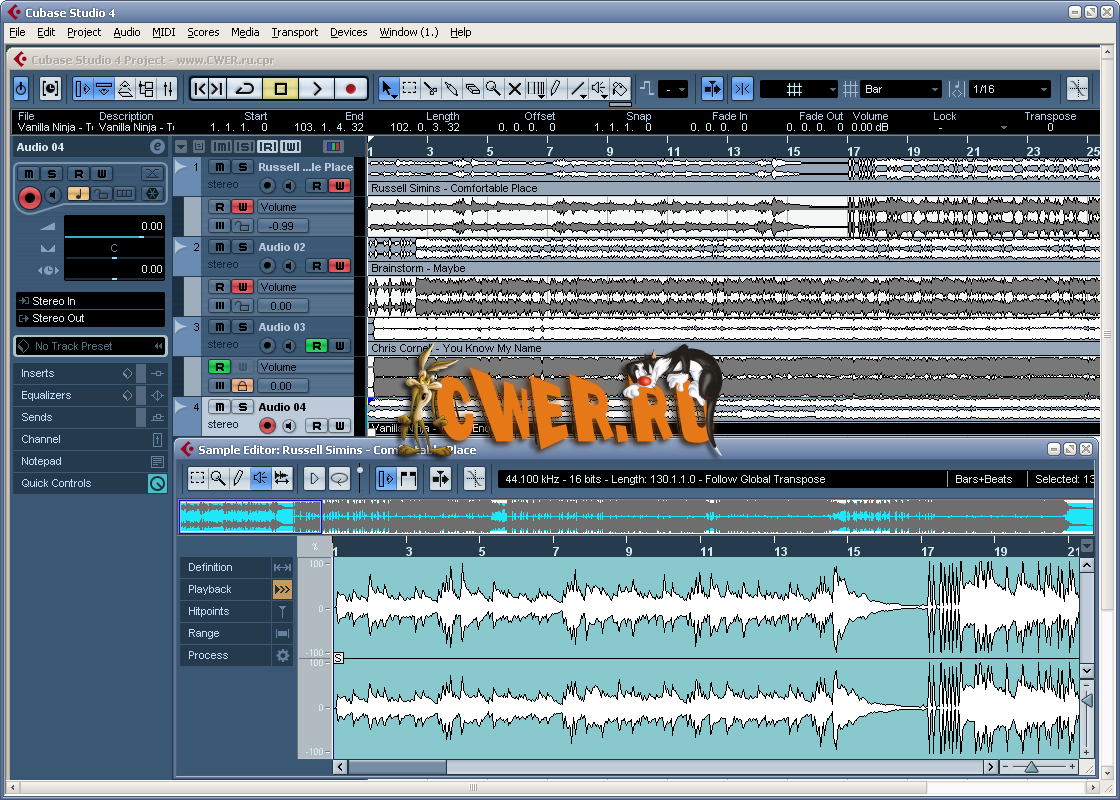Toggle record enable on Audio 04 track
Screen dimensions: 1120x800
pyautogui.click(x=267, y=426)
